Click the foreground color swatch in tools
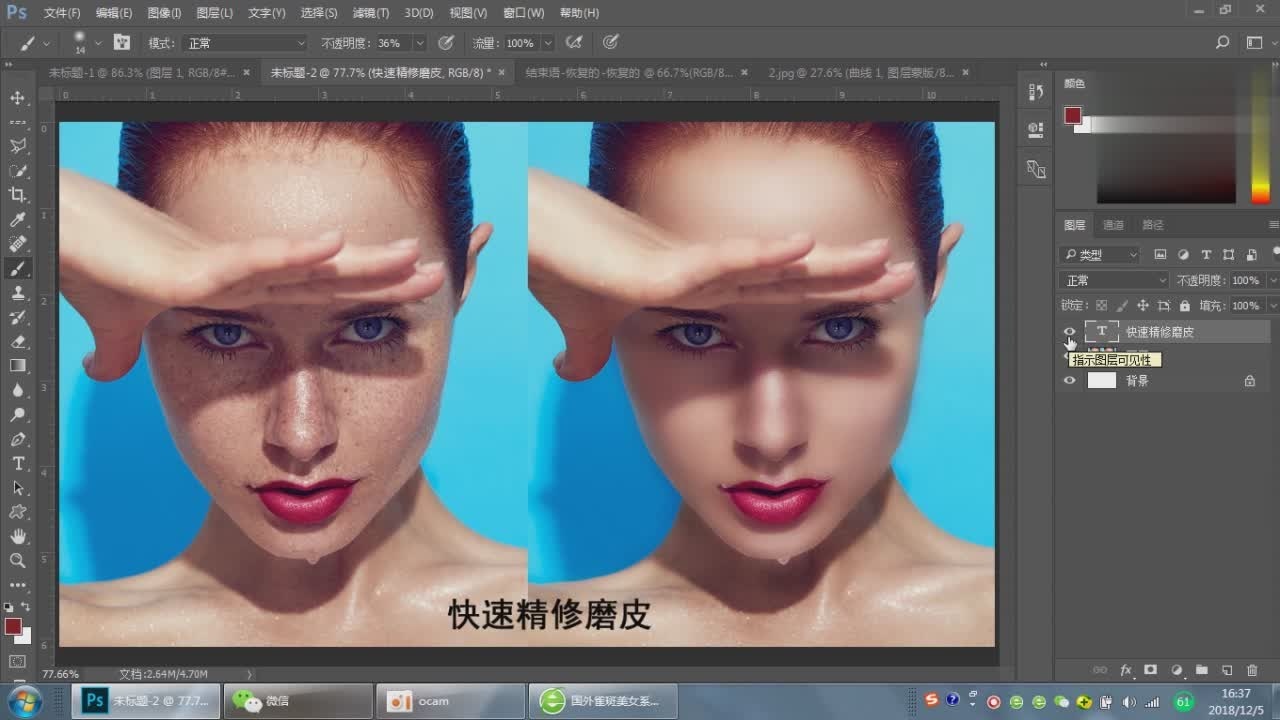 point(12,626)
